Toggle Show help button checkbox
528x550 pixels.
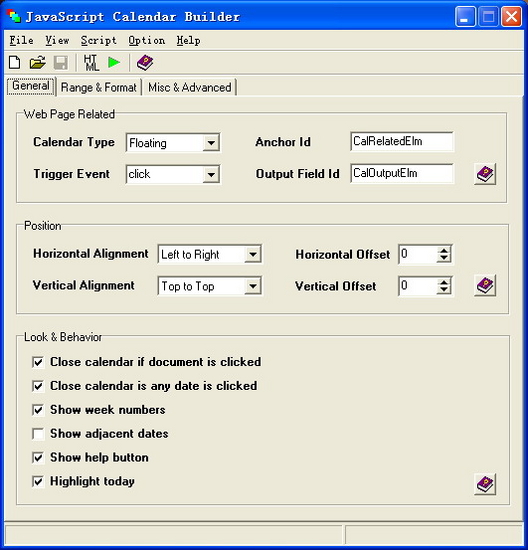(x=38, y=457)
